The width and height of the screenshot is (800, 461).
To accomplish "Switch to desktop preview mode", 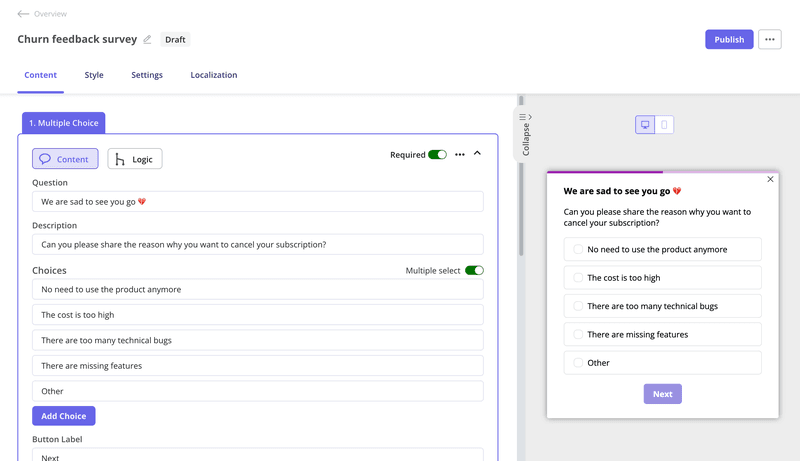I will click(x=645, y=125).
